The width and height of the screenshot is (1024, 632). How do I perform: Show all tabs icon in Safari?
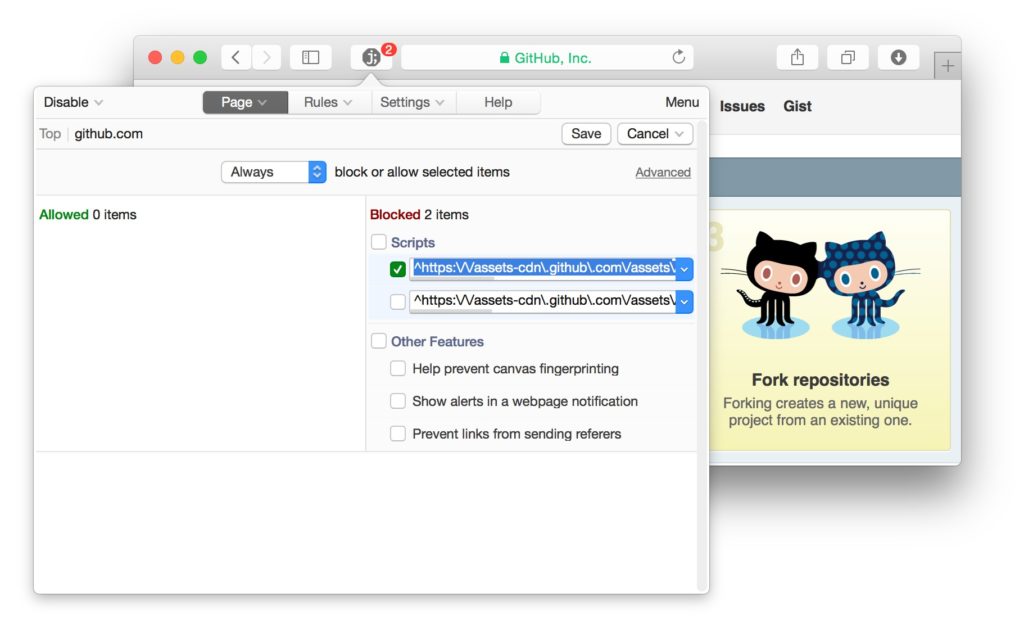pos(848,57)
